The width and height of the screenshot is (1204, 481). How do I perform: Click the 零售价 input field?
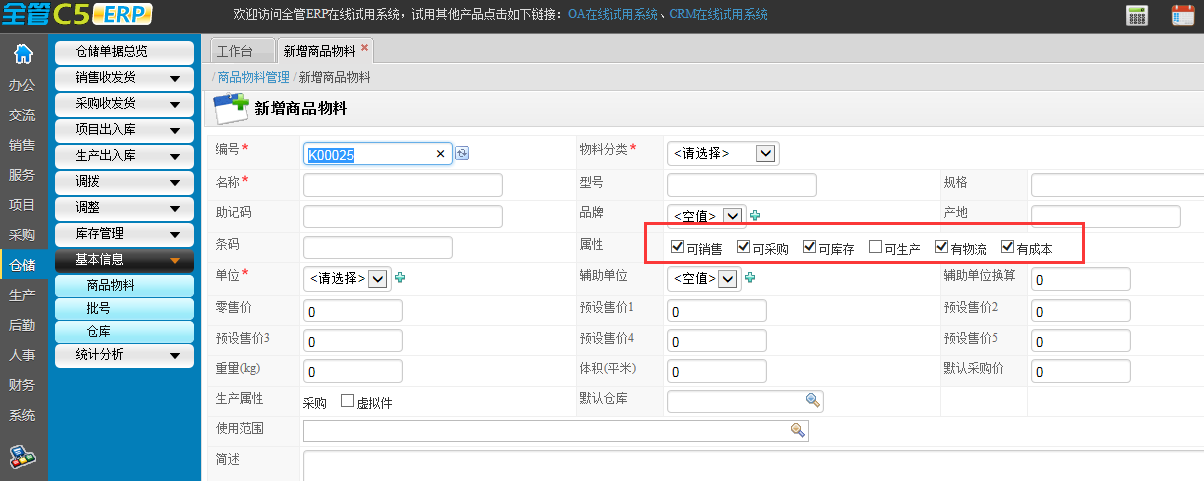point(353,310)
